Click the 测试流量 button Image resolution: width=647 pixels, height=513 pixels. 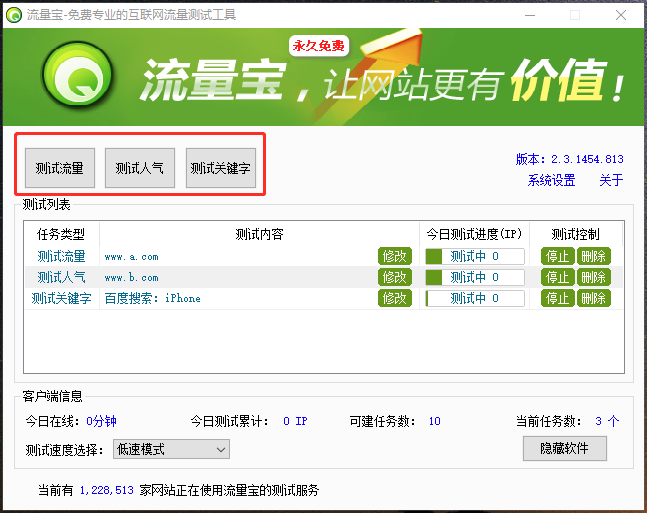pos(60,168)
